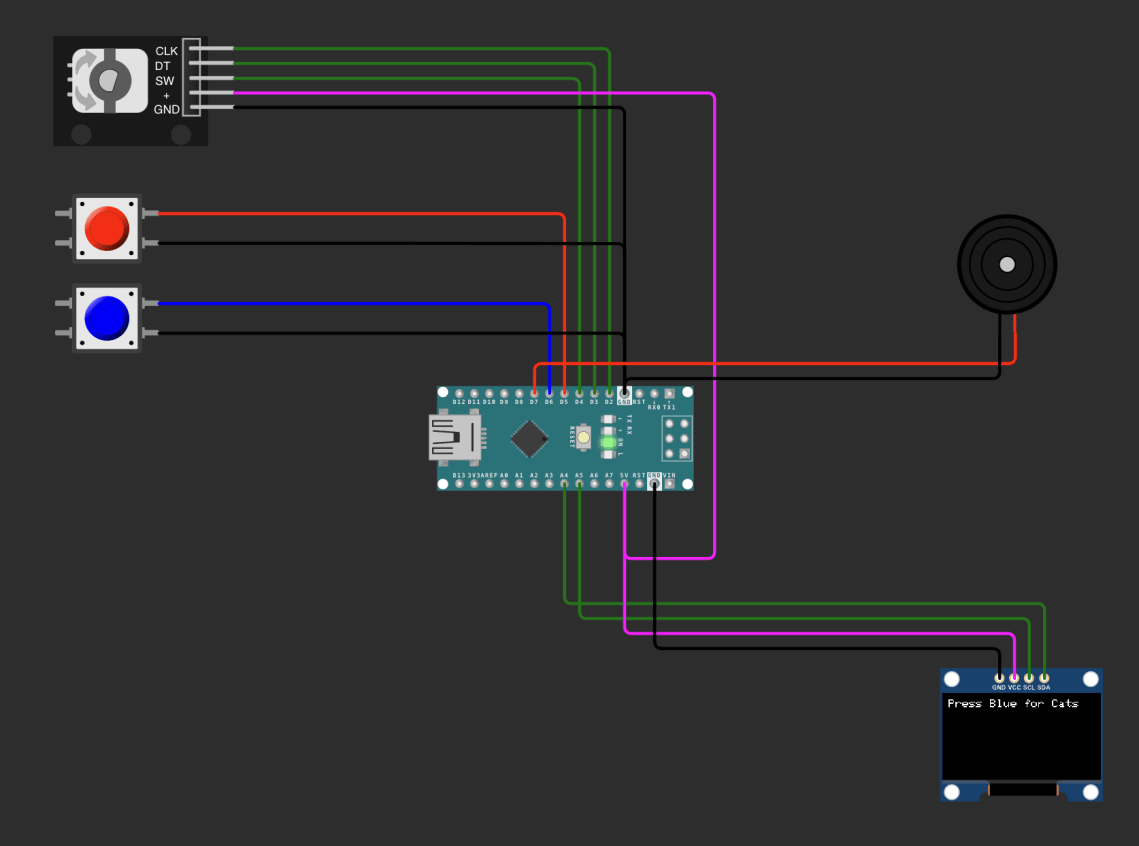Click the Nano D12 pin
Image resolution: width=1139 pixels, height=846 pixels.
[459, 394]
